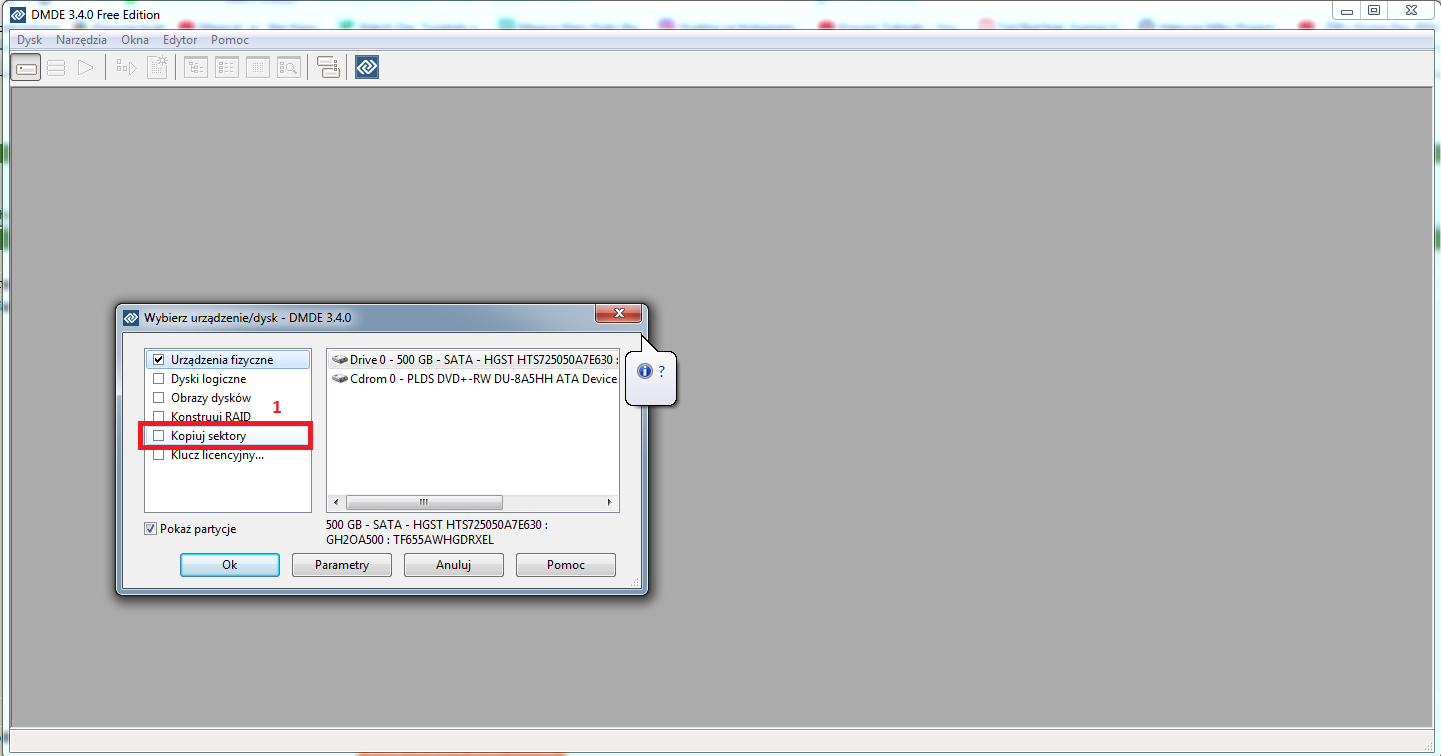Screen dimensions: 1441x756
Task: Check the Dyski logiczne checkbox
Action: (158, 379)
